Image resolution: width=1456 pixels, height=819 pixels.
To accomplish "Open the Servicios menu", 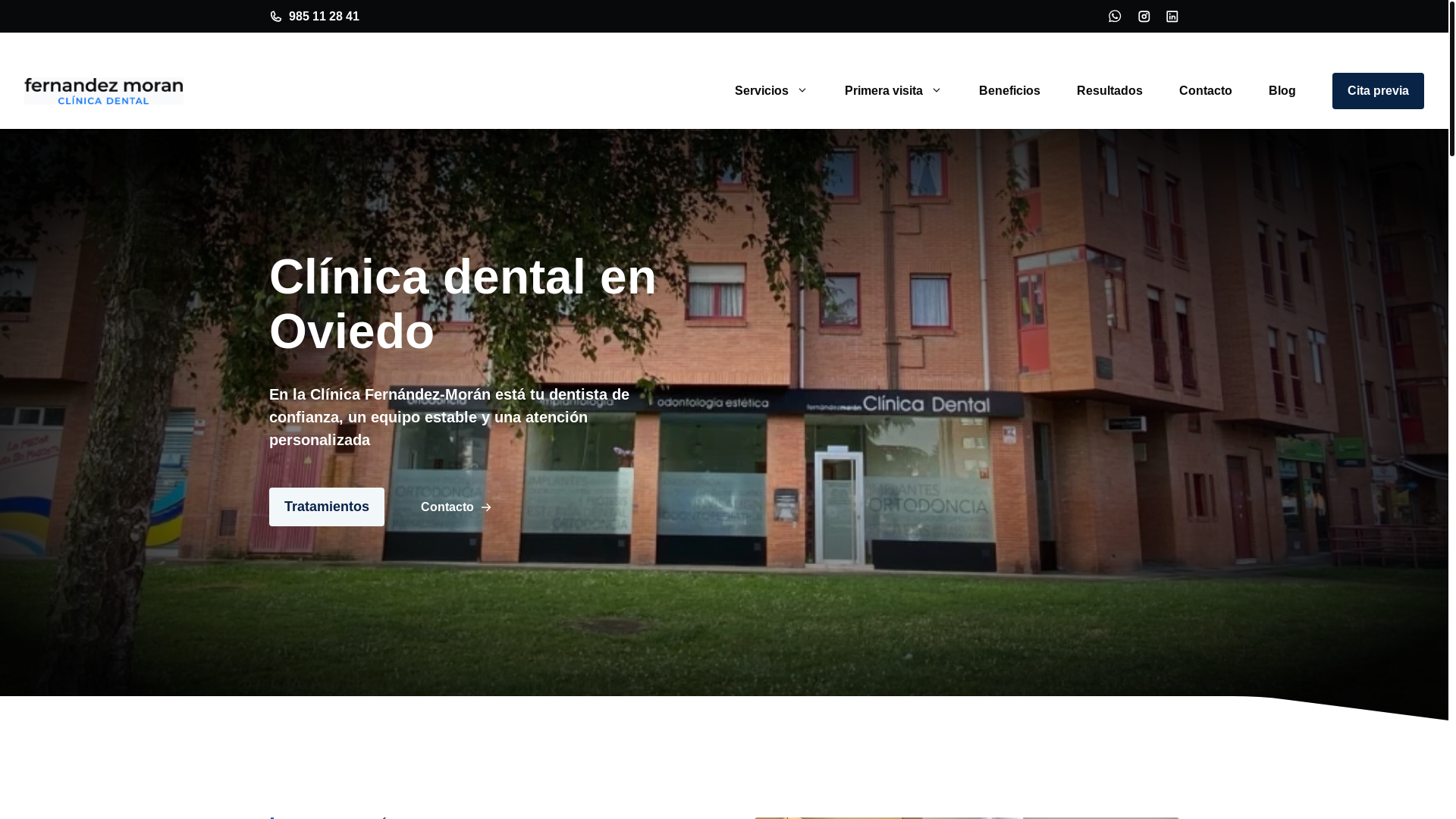I will tap(761, 91).
